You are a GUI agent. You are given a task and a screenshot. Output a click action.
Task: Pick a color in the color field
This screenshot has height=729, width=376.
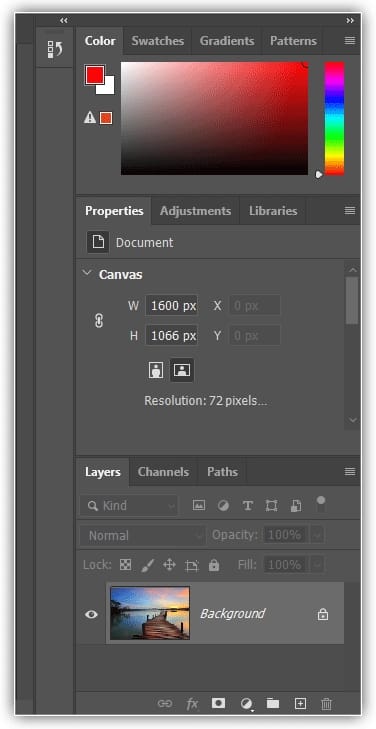214,119
